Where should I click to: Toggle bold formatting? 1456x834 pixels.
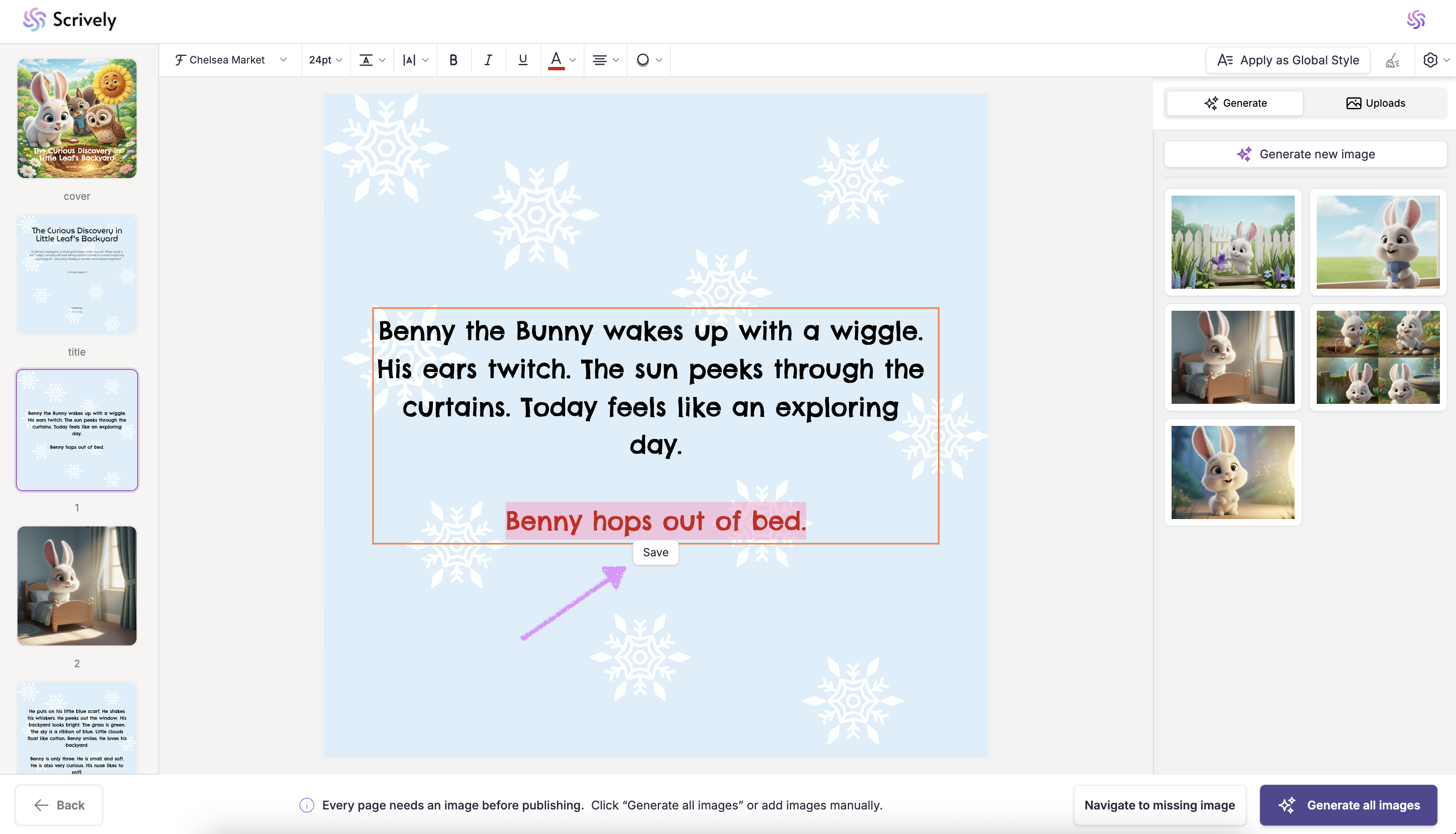coord(453,60)
